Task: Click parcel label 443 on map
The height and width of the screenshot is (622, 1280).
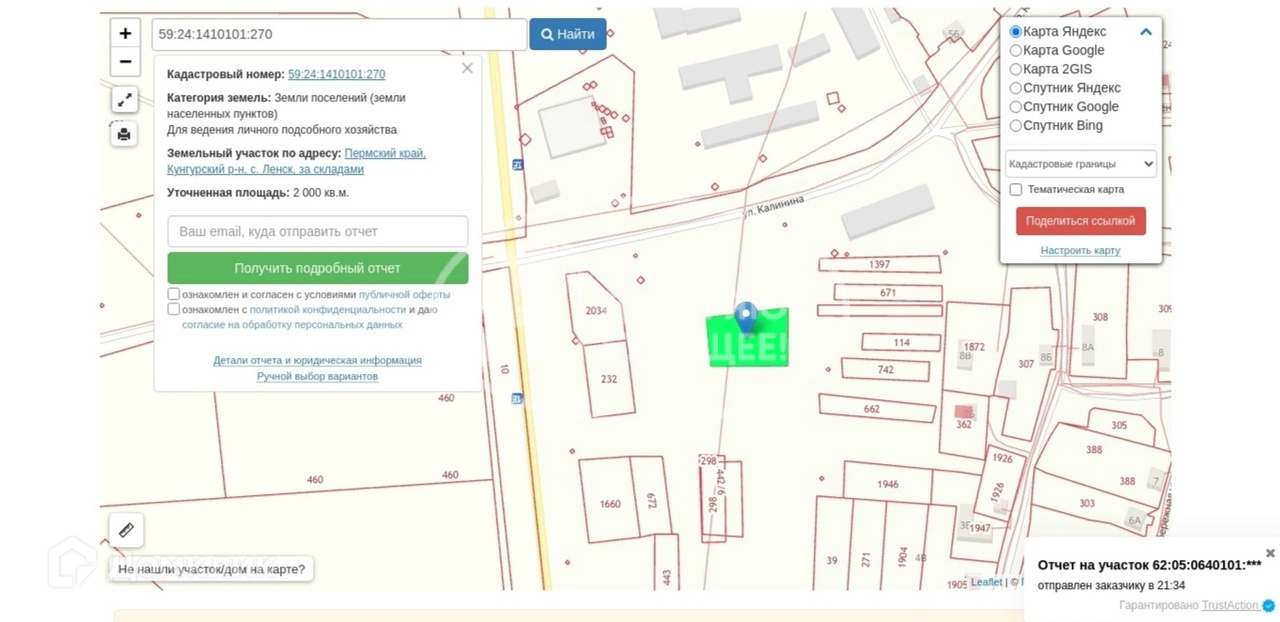Action: point(666,577)
